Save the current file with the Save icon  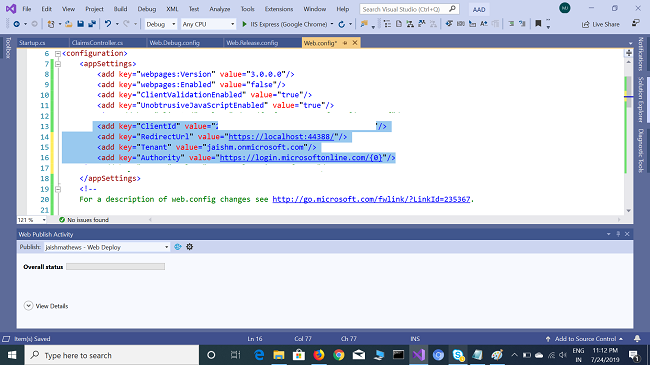80,24
